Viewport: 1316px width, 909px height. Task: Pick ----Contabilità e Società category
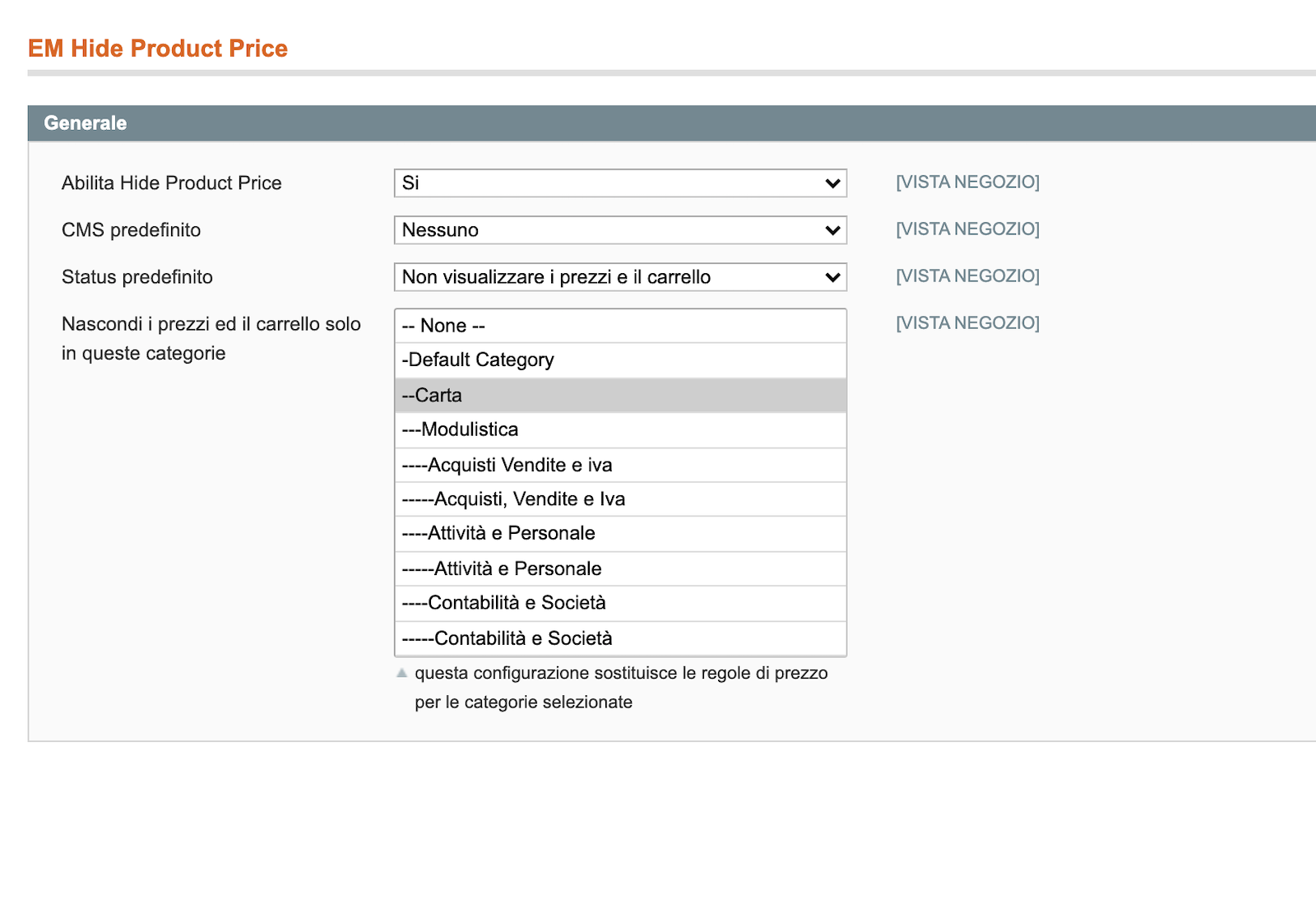click(620, 603)
